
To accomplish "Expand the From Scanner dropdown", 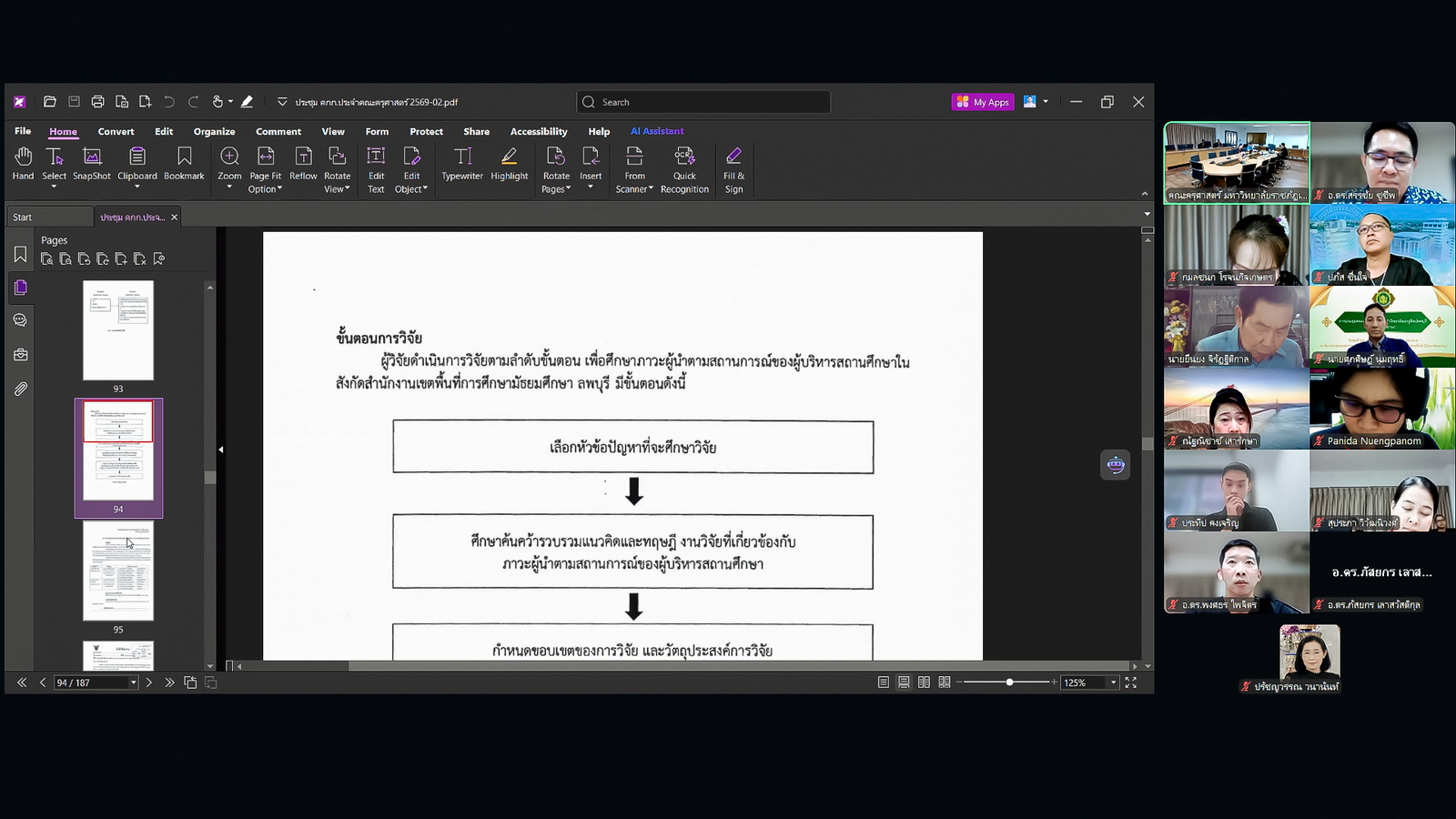I will pyautogui.click(x=634, y=189).
